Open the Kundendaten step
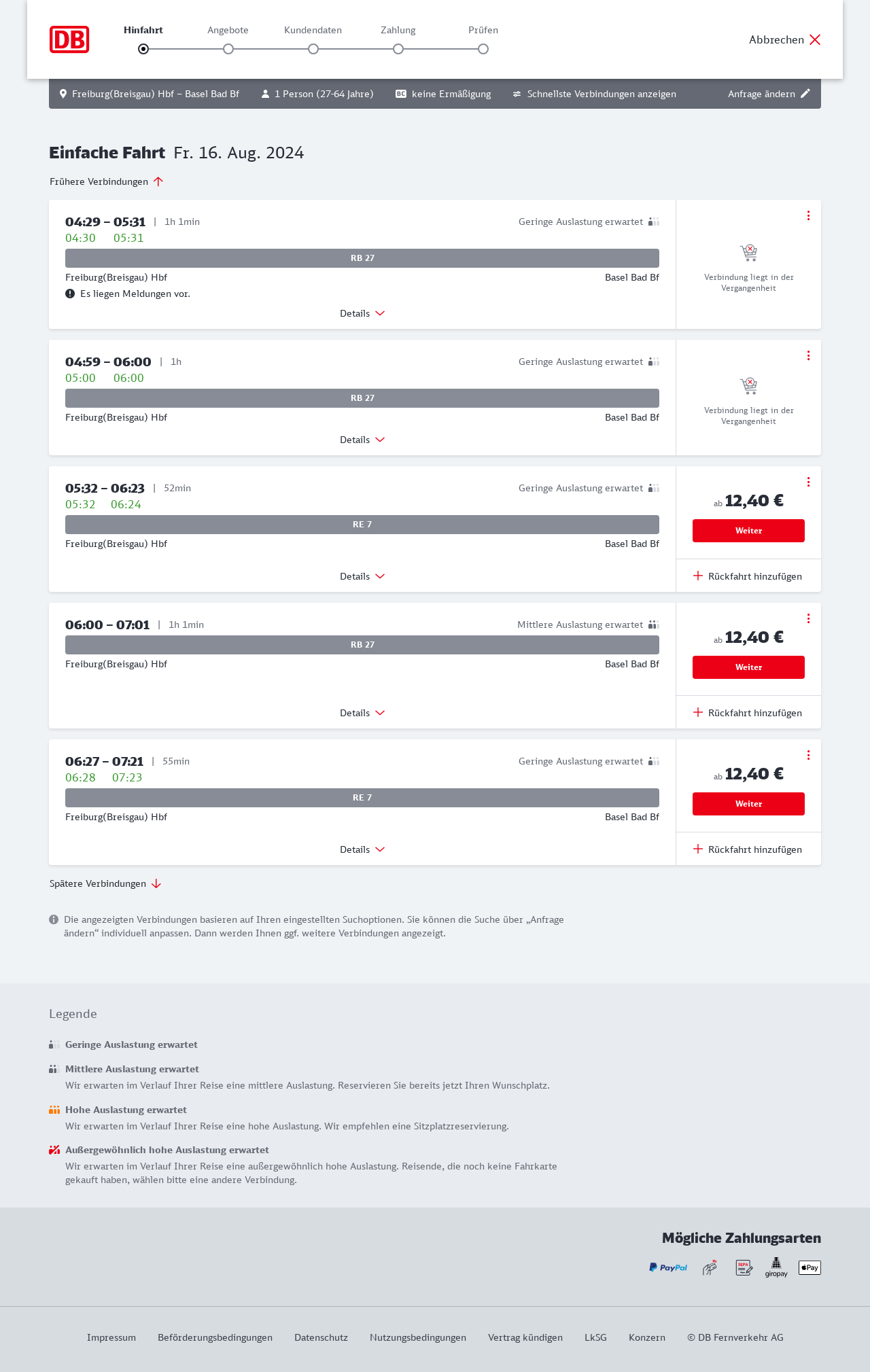 click(x=313, y=49)
